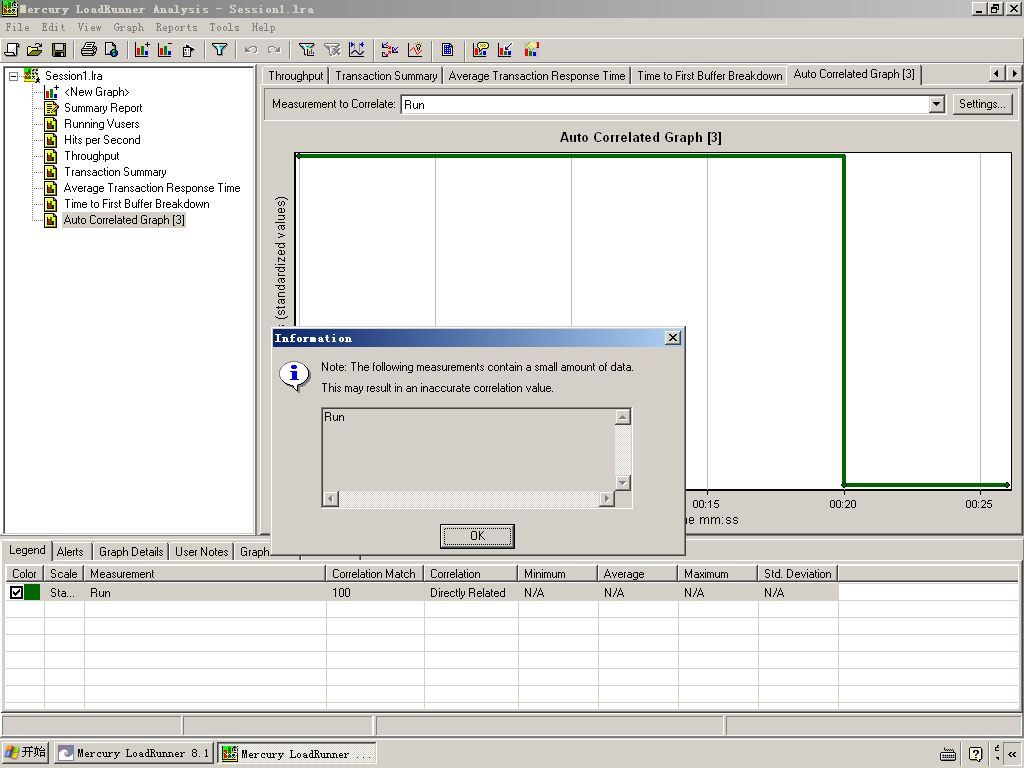
Task: Click the add comment speech-bubble chart icon
Action: pos(481,50)
